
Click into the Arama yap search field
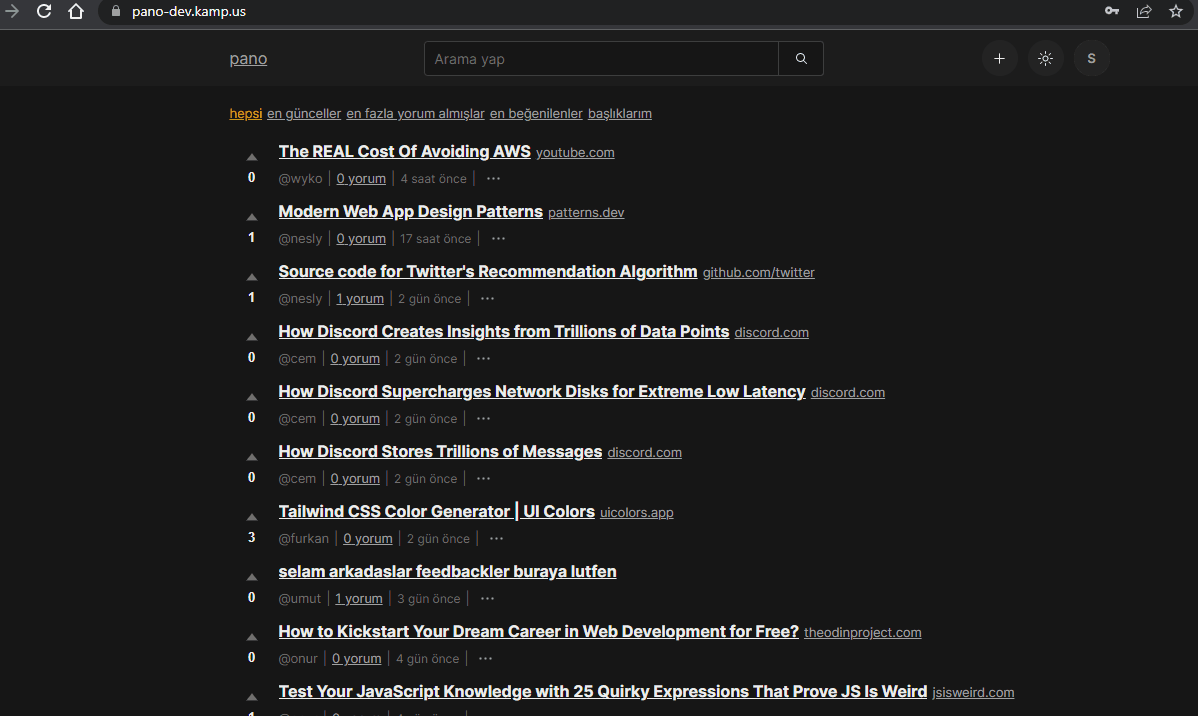[x=600, y=58]
